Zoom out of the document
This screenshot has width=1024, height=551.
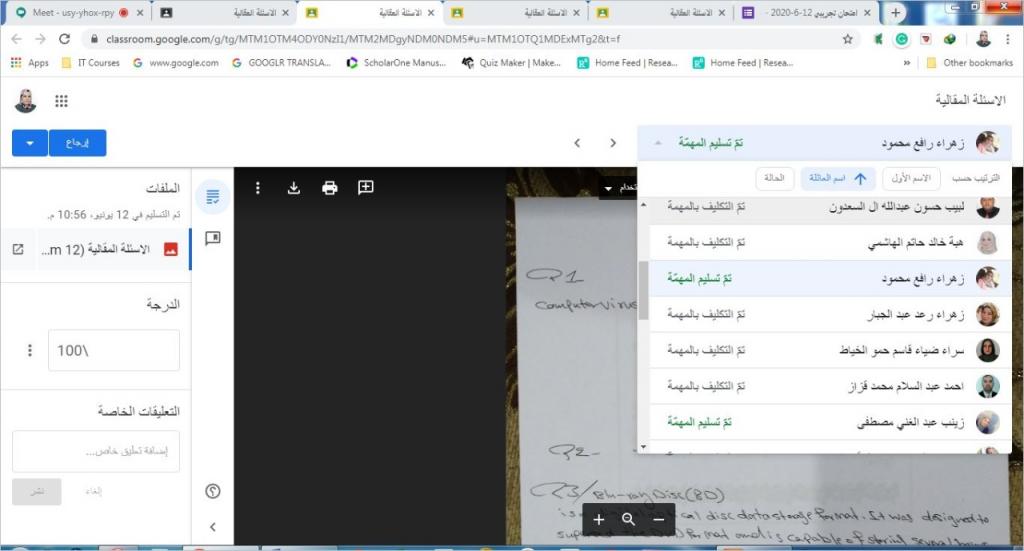pyautogui.click(x=658, y=519)
